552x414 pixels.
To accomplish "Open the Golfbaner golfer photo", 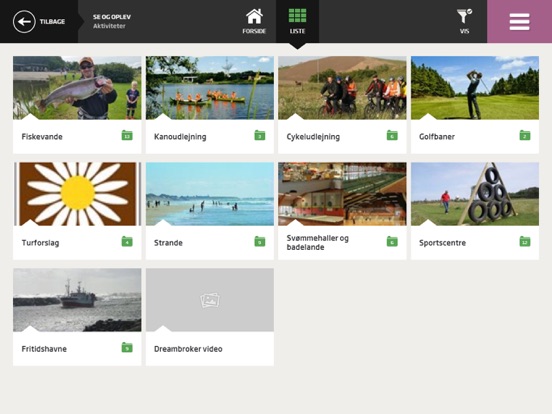I will (x=475, y=88).
